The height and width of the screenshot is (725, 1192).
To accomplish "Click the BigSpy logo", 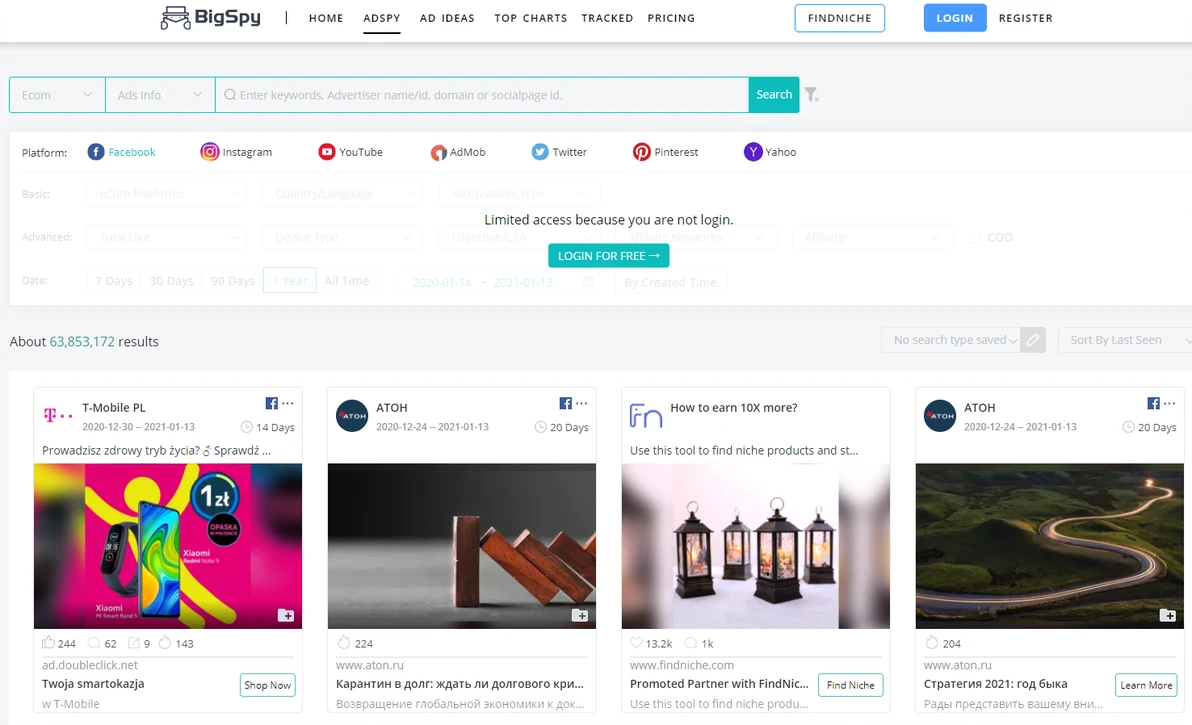I will tap(211, 18).
